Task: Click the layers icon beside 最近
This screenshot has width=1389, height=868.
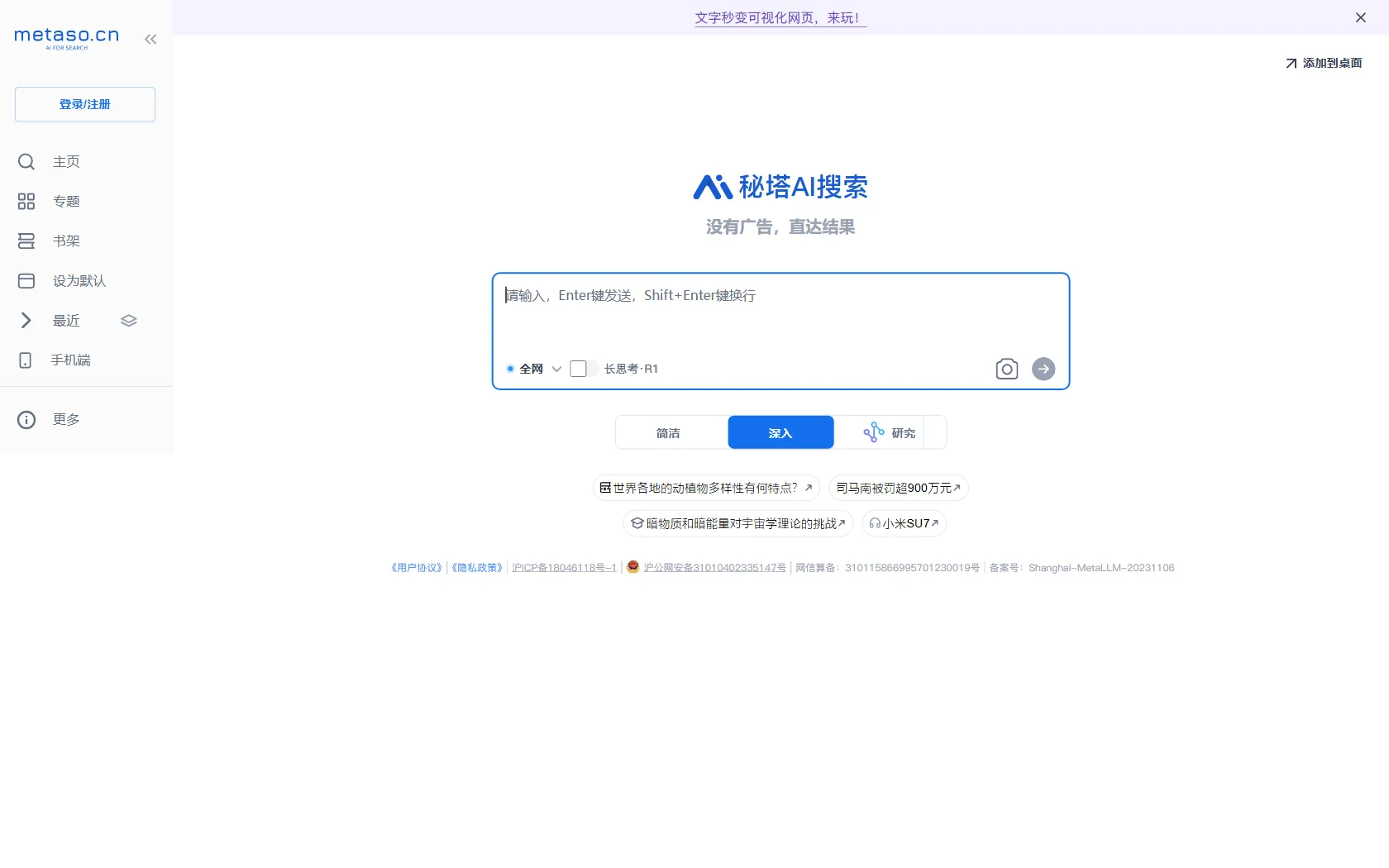Action: [x=128, y=321]
